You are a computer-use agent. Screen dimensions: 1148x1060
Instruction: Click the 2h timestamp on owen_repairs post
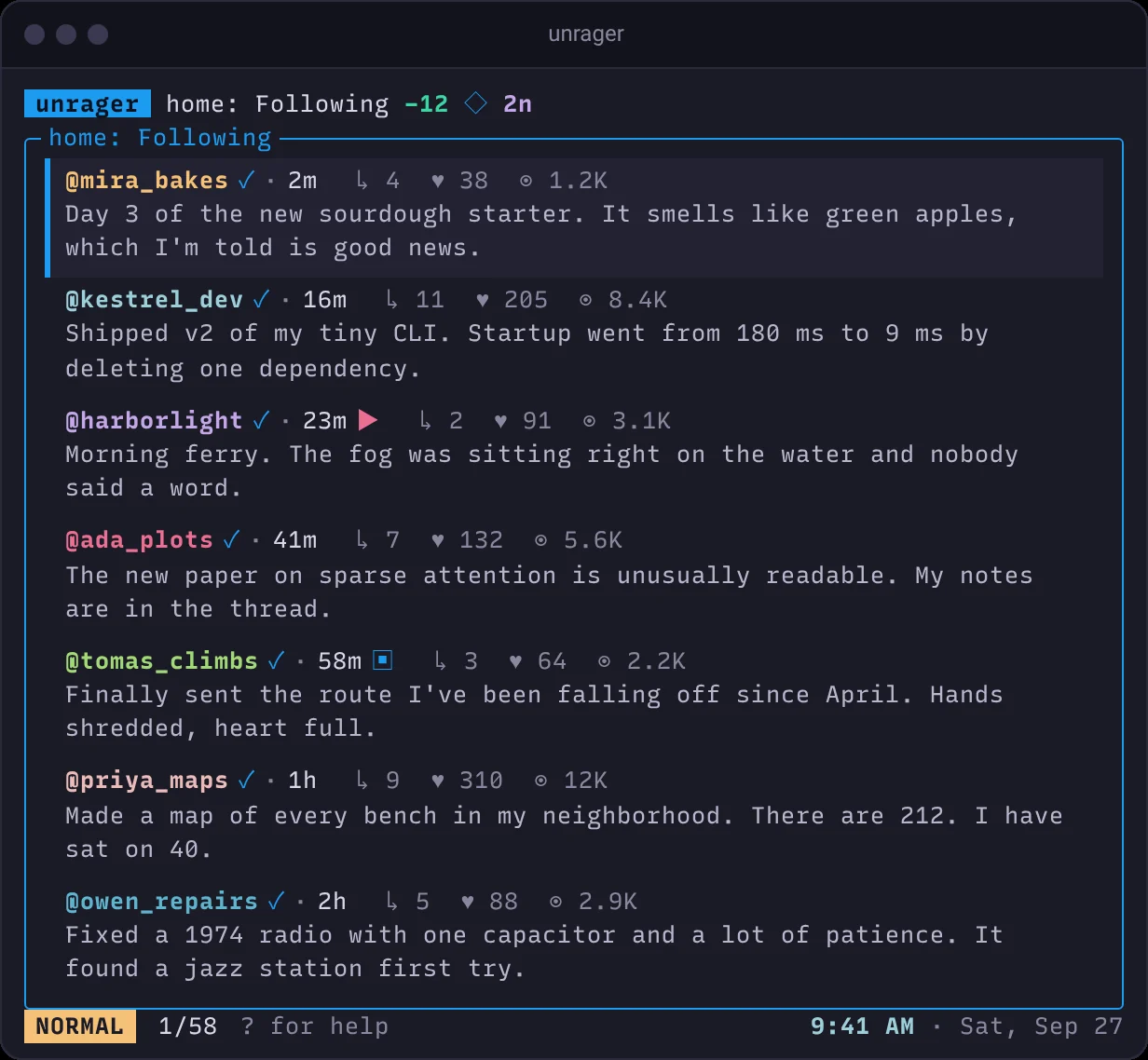332,902
